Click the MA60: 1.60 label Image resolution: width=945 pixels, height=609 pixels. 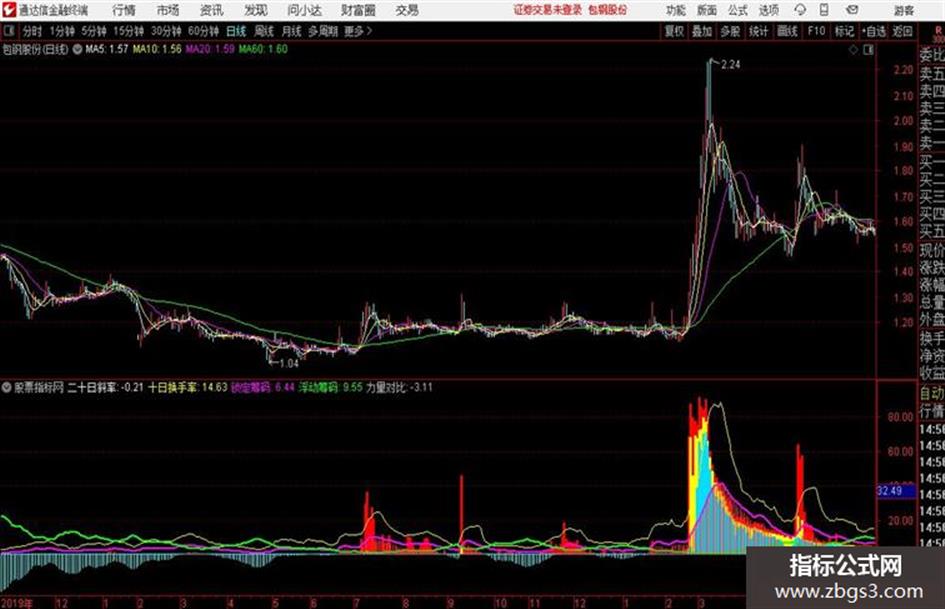pyautogui.click(x=263, y=49)
